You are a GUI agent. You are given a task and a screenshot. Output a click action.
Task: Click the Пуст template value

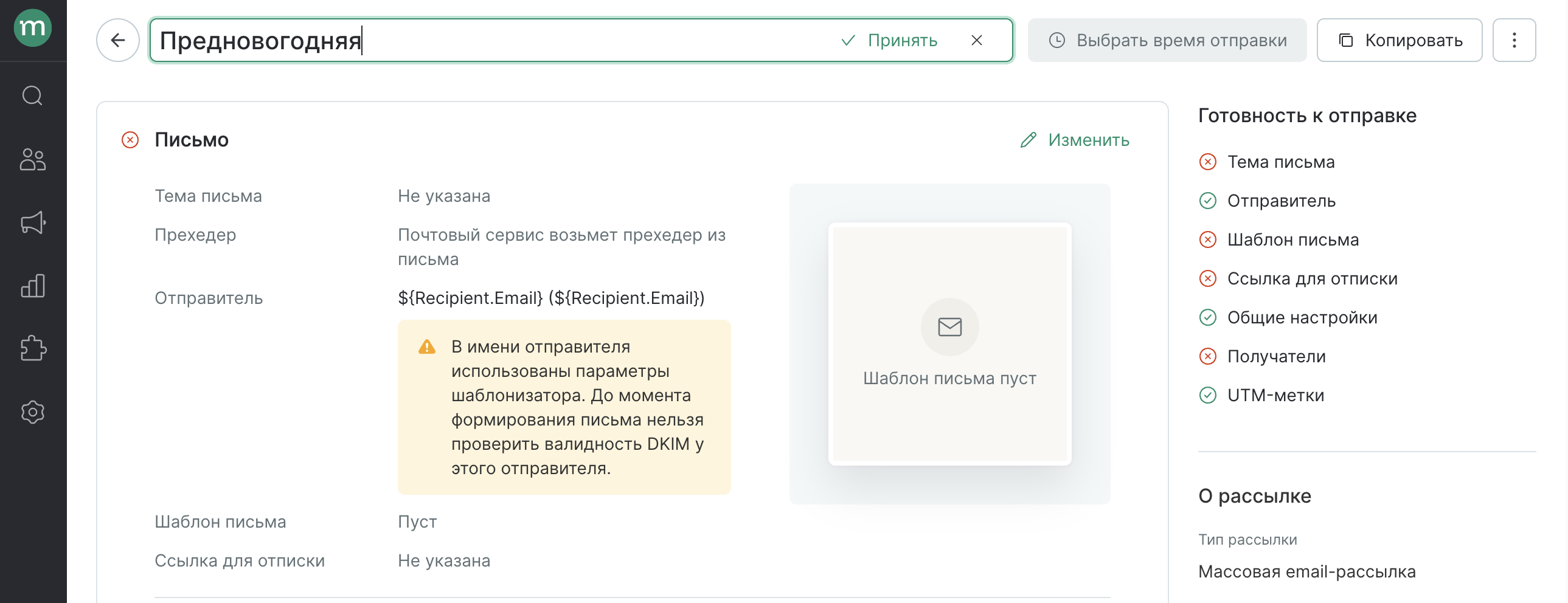[x=417, y=522]
